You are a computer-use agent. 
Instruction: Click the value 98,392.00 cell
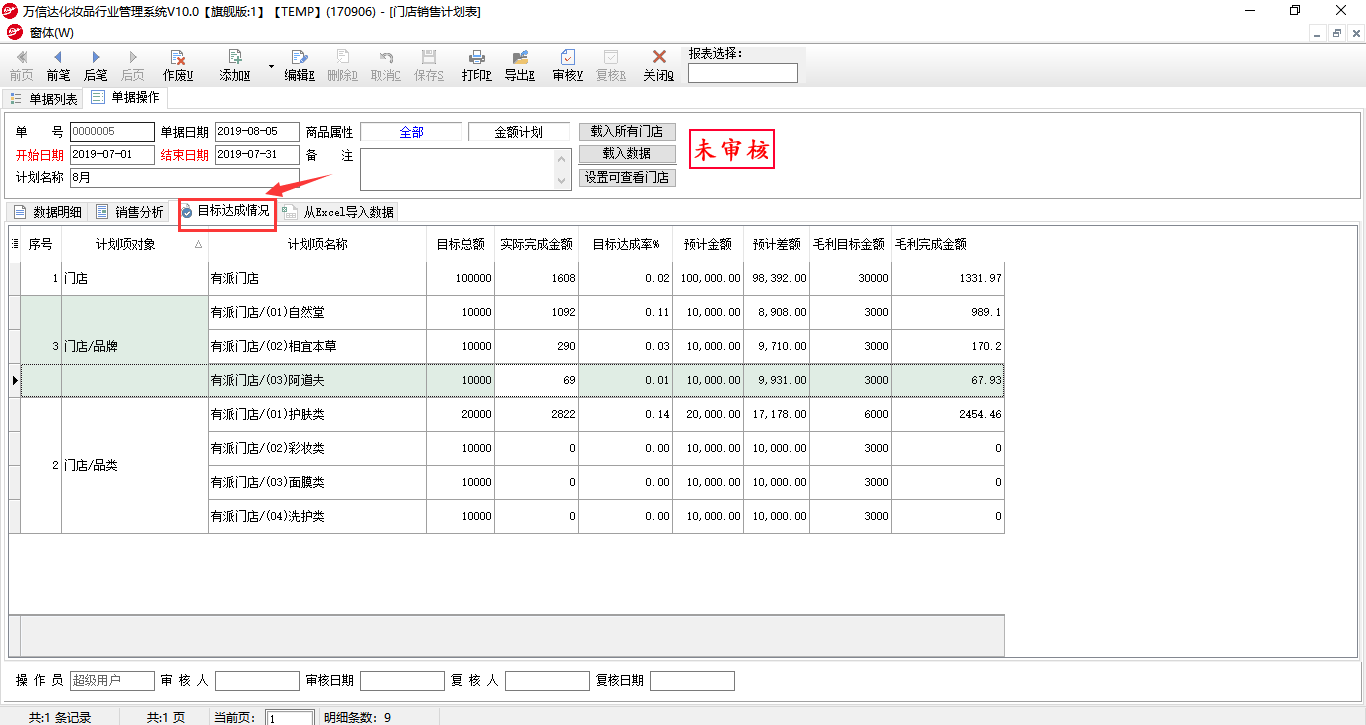click(x=776, y=279)
